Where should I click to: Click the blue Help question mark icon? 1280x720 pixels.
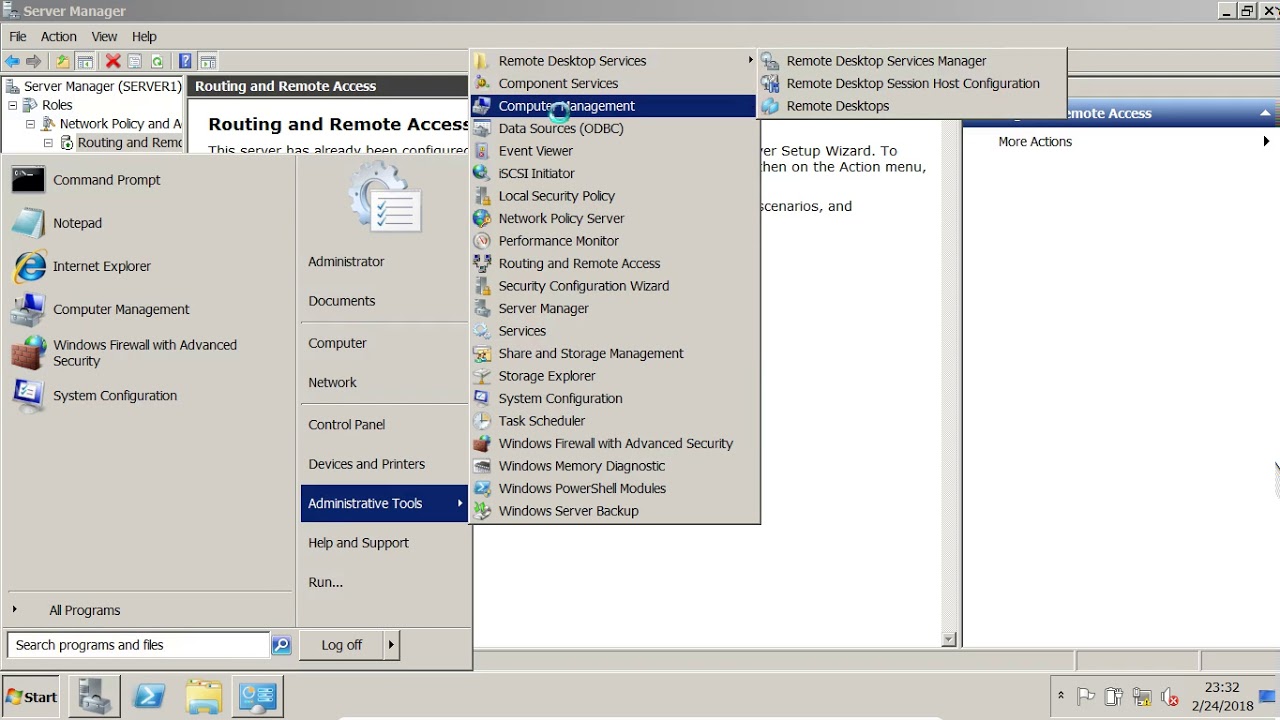185,61
